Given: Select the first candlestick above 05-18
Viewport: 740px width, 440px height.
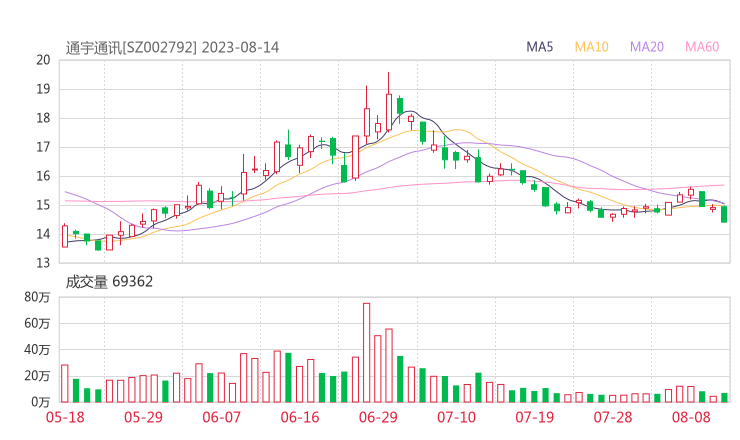Looking at the screenshot, I should (x=65, y=236).
